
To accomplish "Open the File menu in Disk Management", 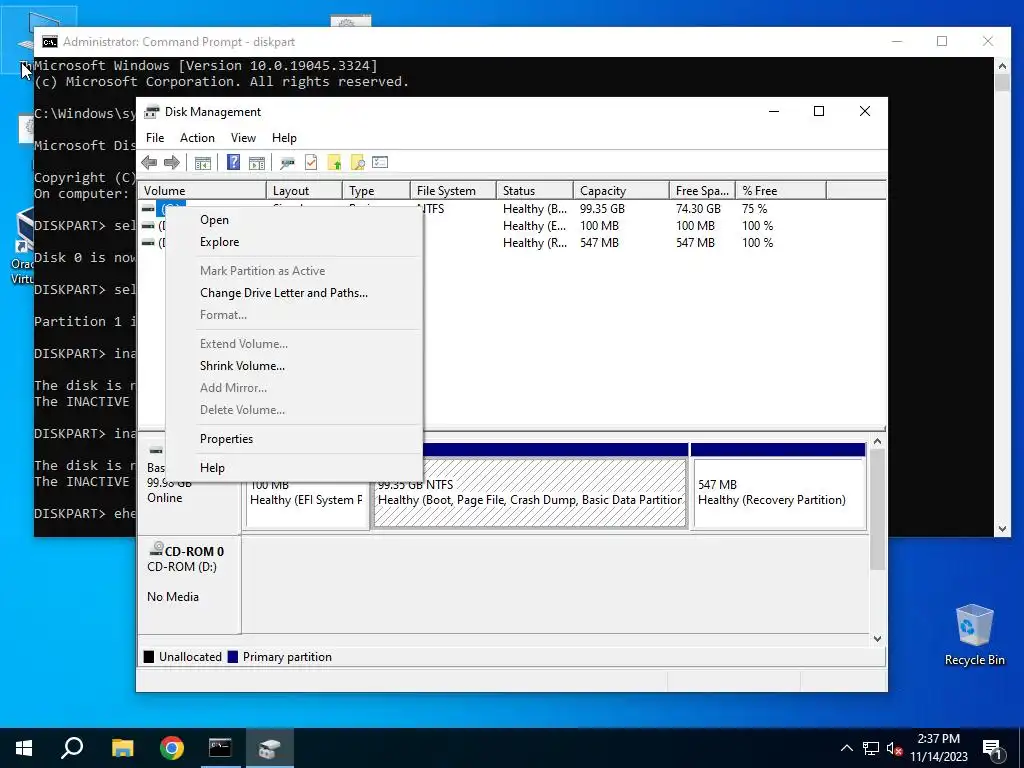I will pyautogui.click(x=155, y=138).
